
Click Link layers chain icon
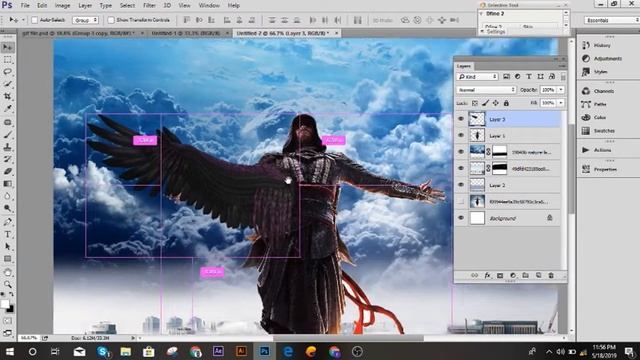point(474,276)
